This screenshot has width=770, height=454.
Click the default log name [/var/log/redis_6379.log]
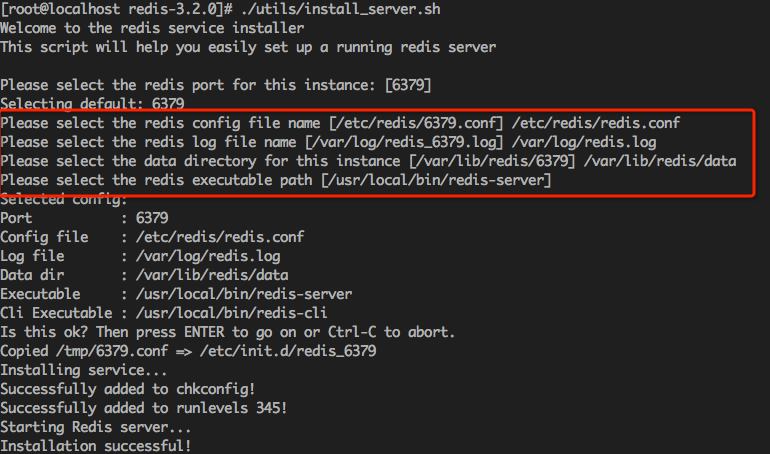point(404,142)
